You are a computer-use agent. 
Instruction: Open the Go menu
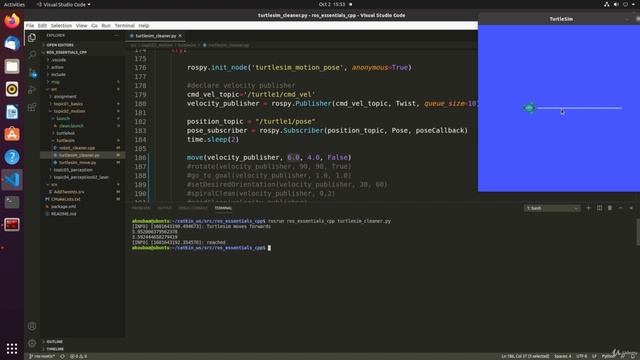(x=94, y=25)
